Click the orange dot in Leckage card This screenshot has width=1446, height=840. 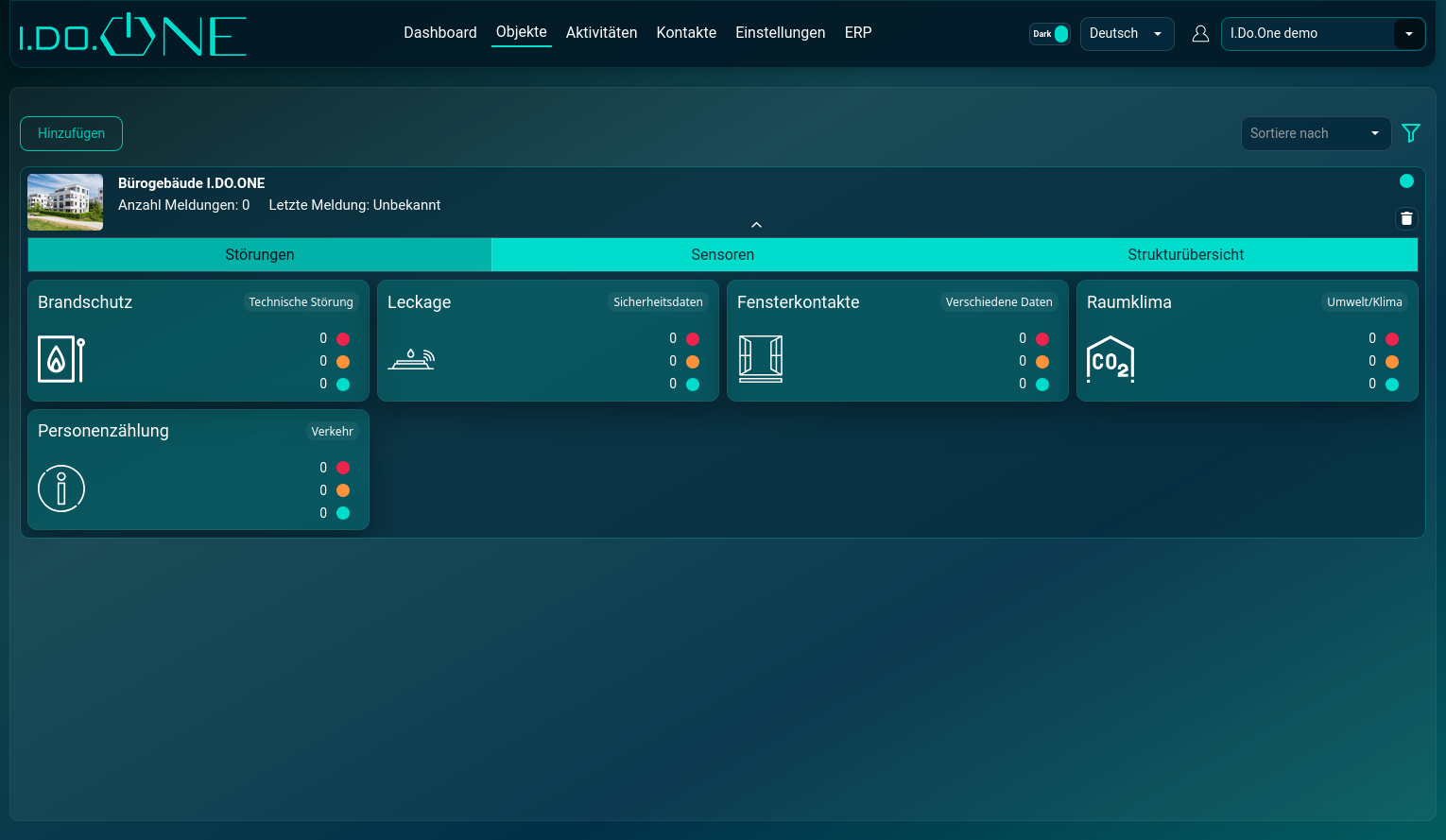tap(693, 361)
